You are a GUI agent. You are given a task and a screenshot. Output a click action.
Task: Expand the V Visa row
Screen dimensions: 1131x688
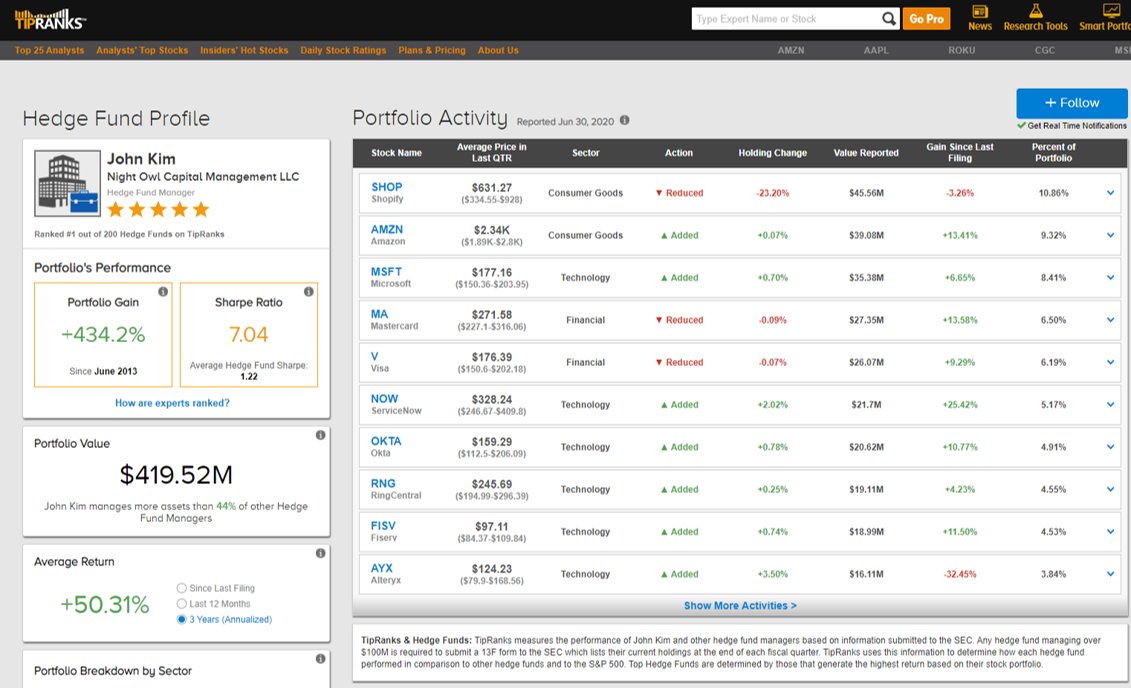click(1111, 362)
